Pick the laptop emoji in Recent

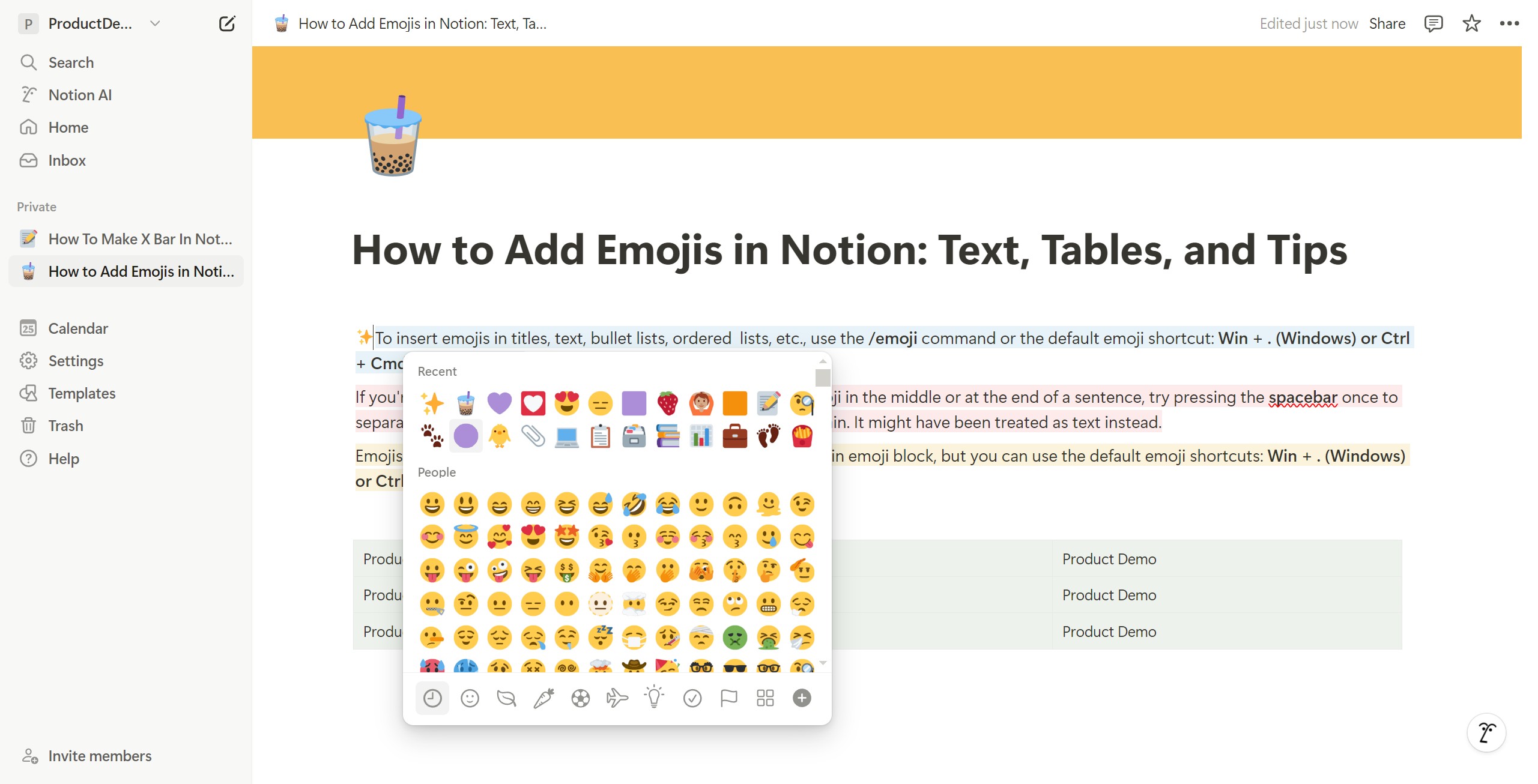(566, 436)
